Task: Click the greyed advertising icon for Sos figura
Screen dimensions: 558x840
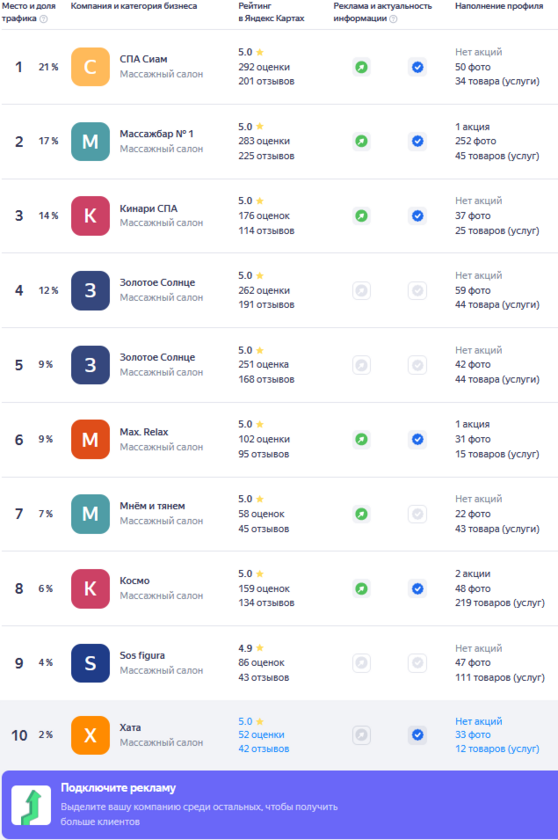Action: tap(361, 663)
